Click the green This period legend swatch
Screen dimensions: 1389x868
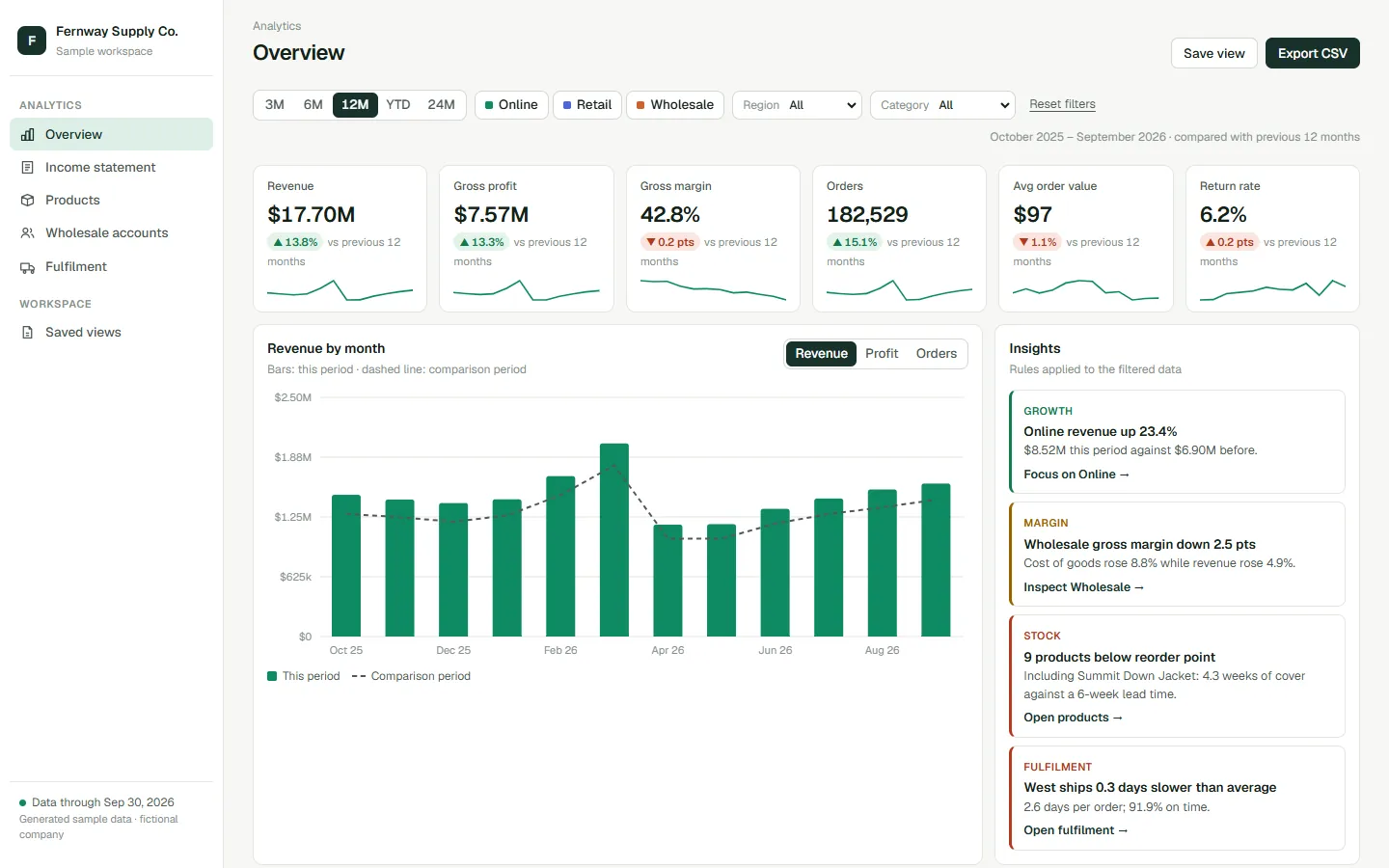tap(272, 676)
